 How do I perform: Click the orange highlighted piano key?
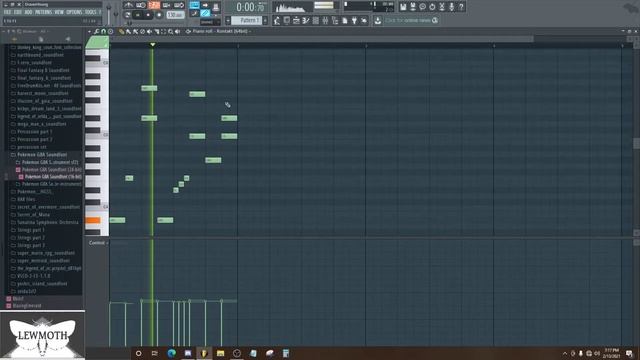[93, 220]
